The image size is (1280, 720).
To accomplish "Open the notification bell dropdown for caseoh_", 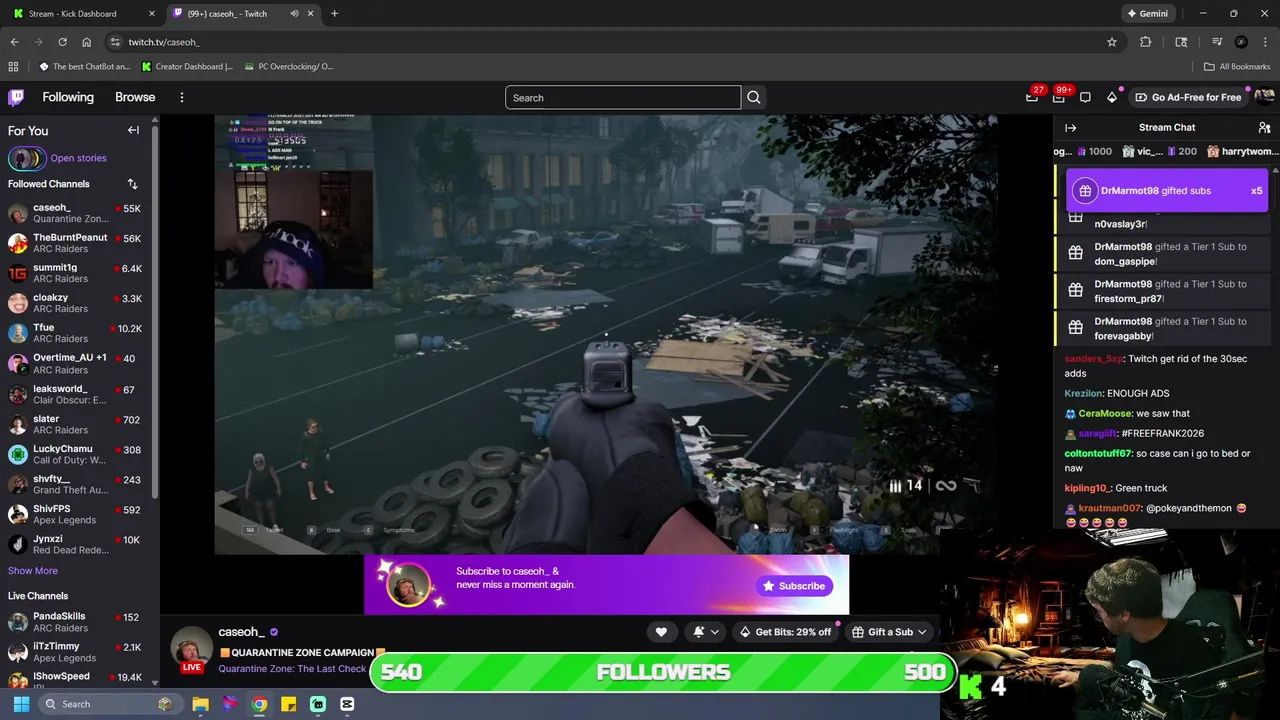I will tap(704, 632).
